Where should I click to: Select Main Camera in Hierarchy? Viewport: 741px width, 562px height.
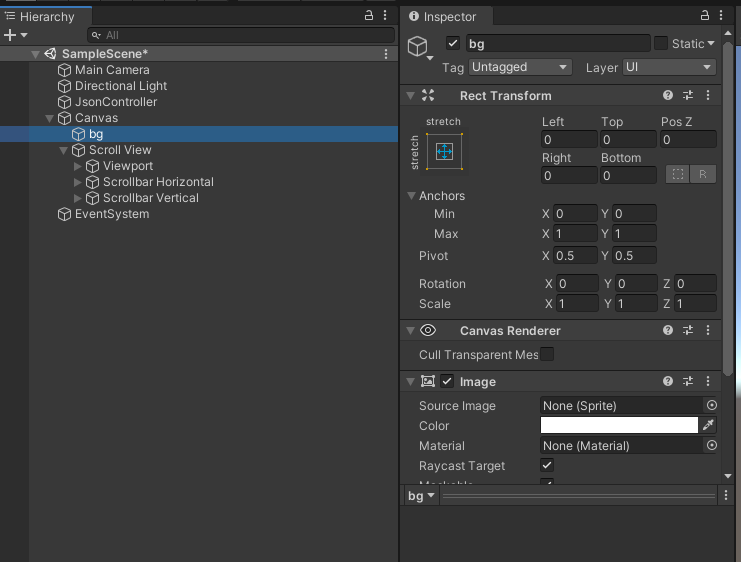(x=112, y=70)
